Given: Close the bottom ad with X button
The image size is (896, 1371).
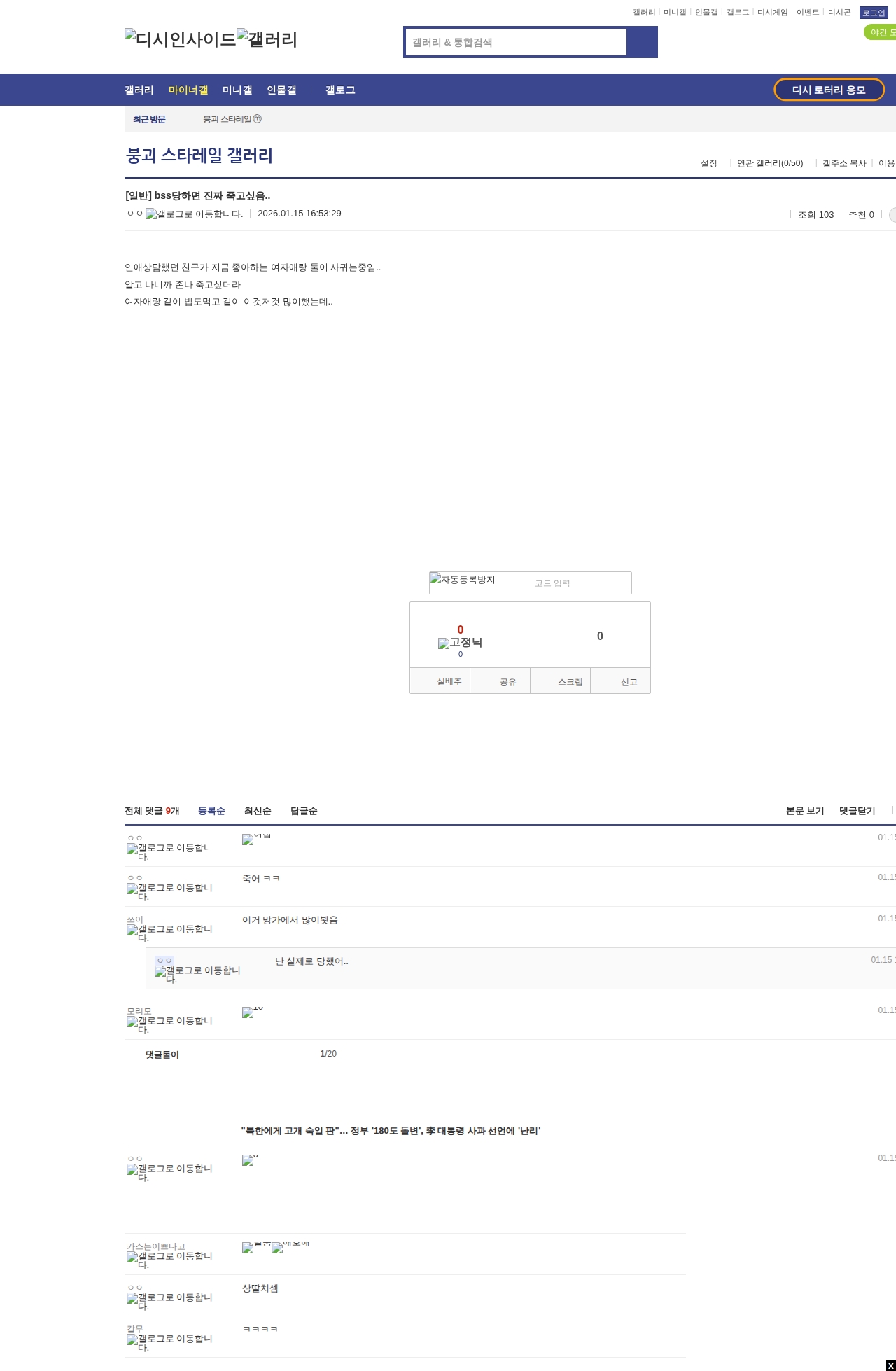Looking at the screenshot, I should pos(890,1366).
